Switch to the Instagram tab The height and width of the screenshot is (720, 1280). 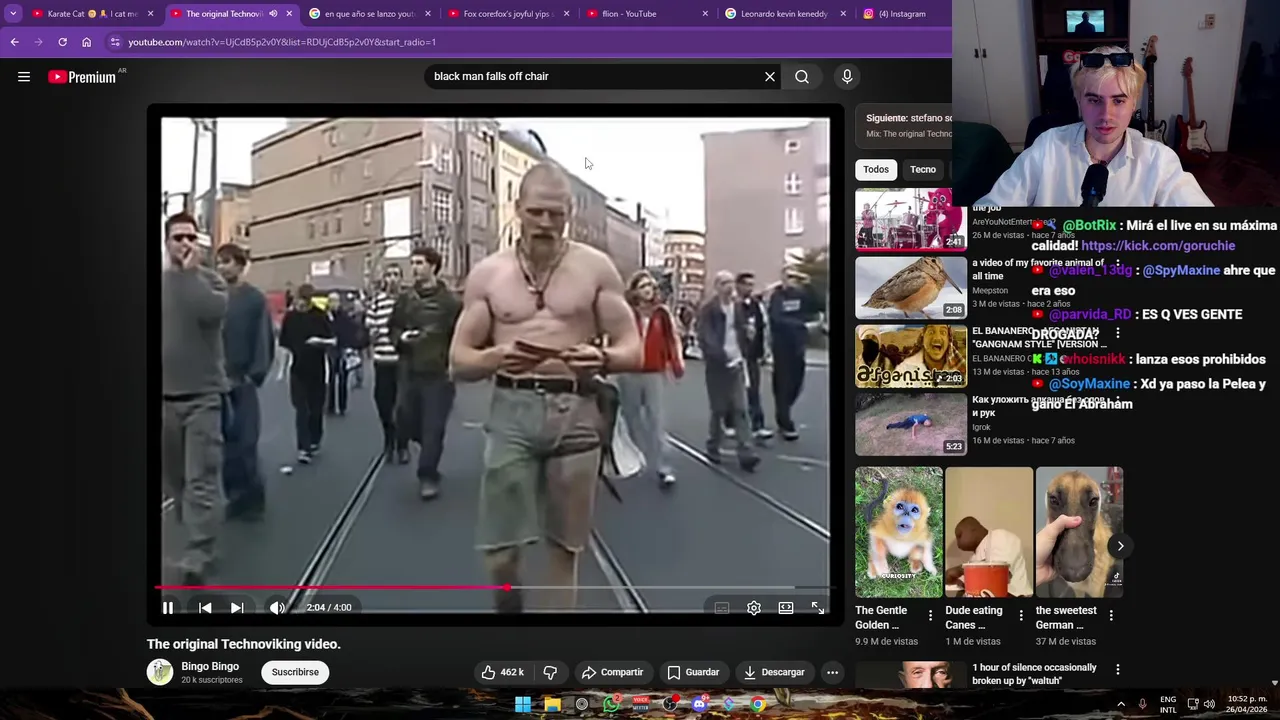(901, 14)
